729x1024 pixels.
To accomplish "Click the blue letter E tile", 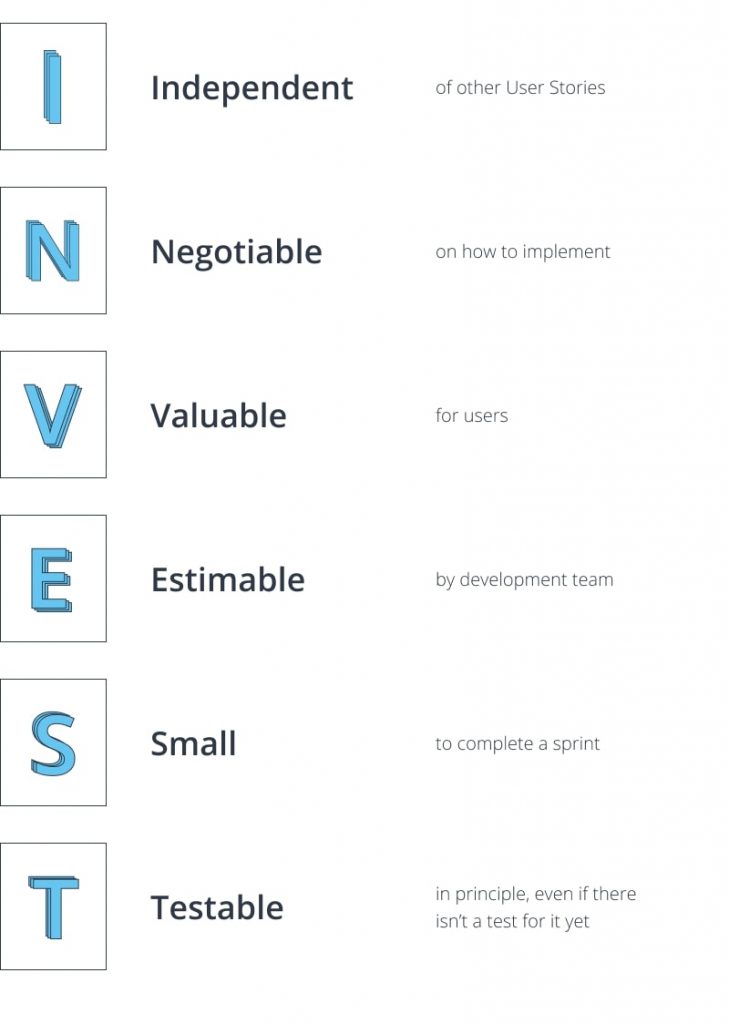I will (53, 578).
